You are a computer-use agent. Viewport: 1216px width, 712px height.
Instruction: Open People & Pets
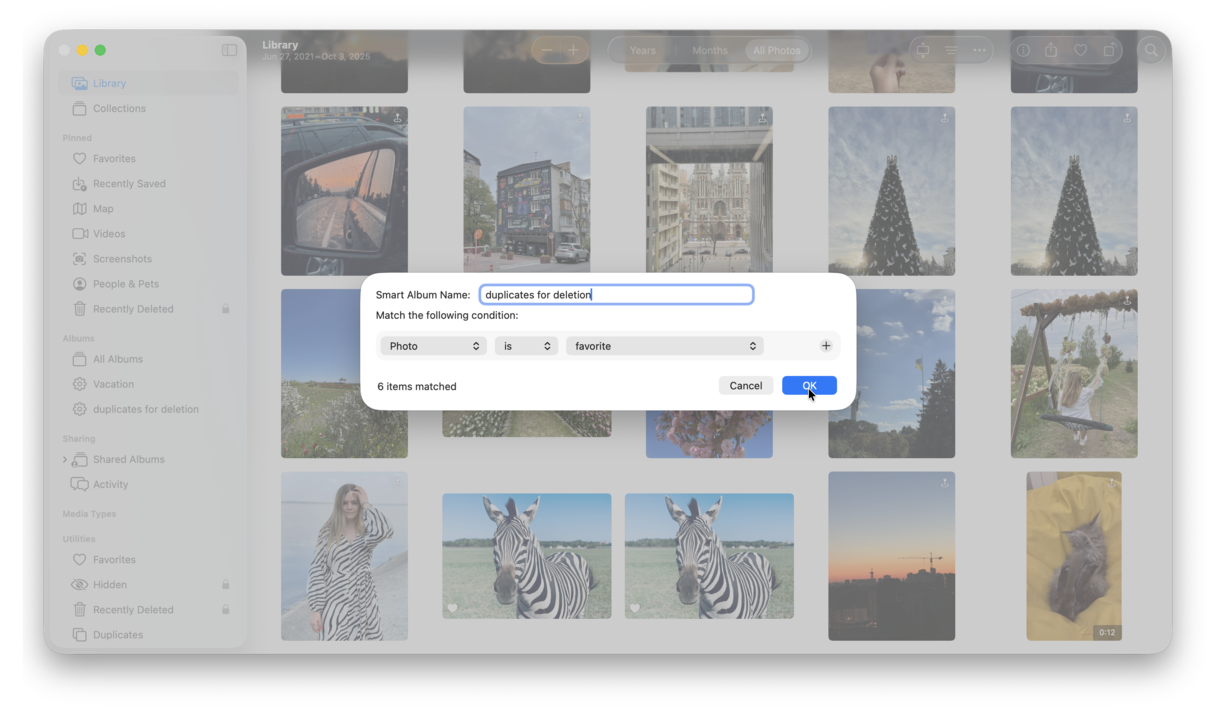tap(125, 283)
